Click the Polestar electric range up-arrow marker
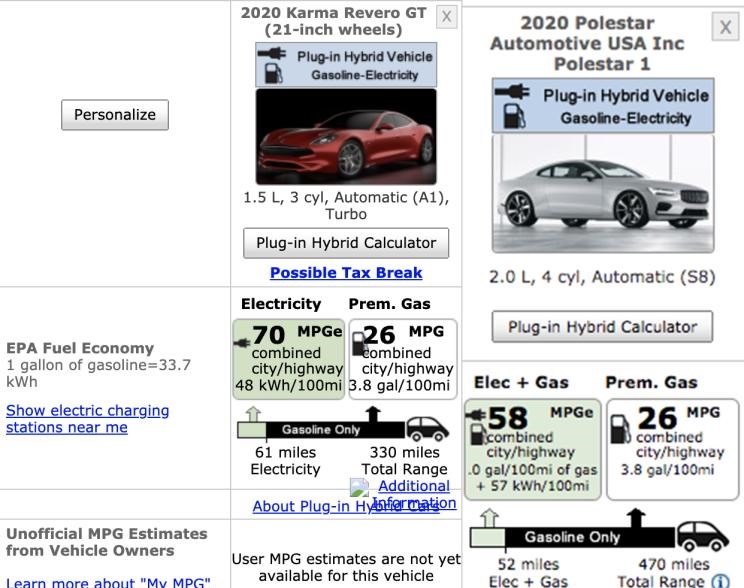The height and width of the screenshot is (588, 744). pos(489,518)
